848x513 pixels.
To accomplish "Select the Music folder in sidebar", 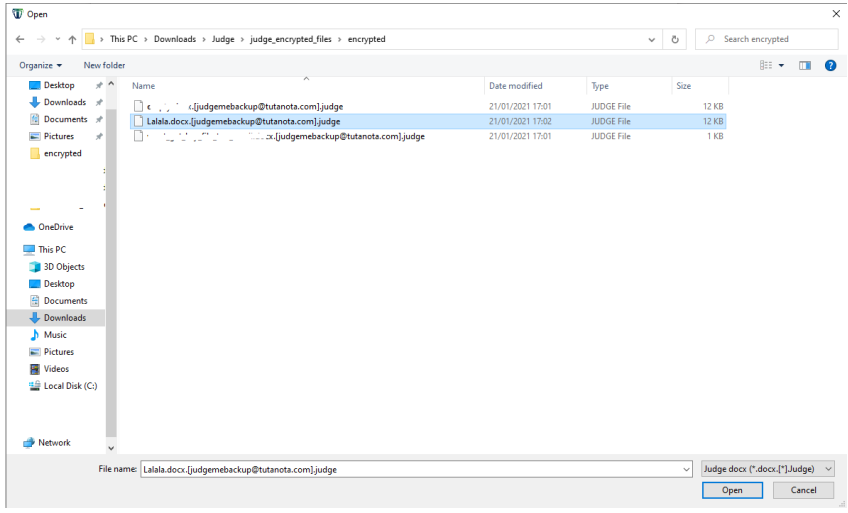I will pos(55,335).
